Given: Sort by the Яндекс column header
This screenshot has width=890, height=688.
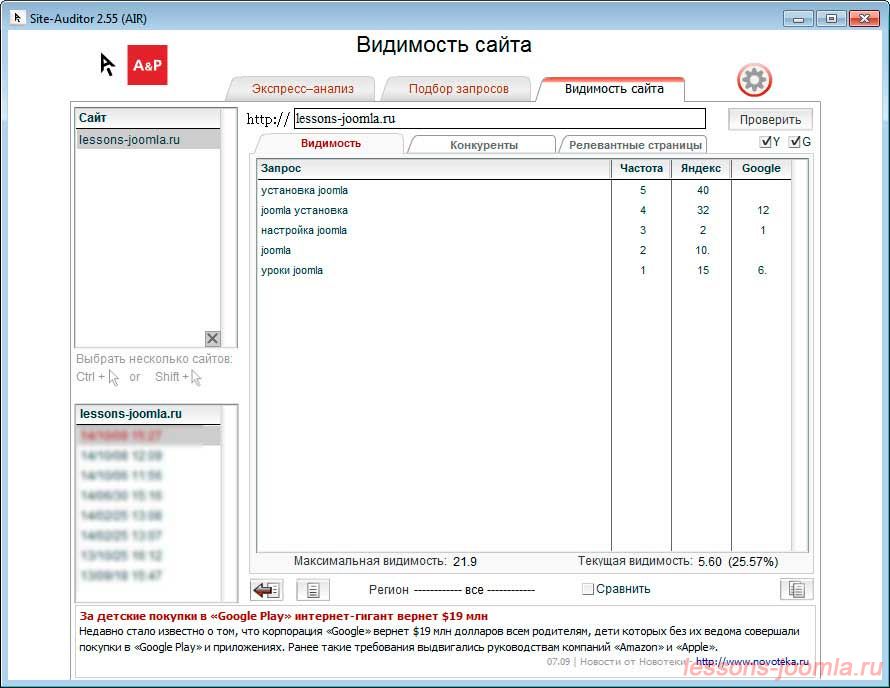Looking at the screenshot, I should 701,169.
